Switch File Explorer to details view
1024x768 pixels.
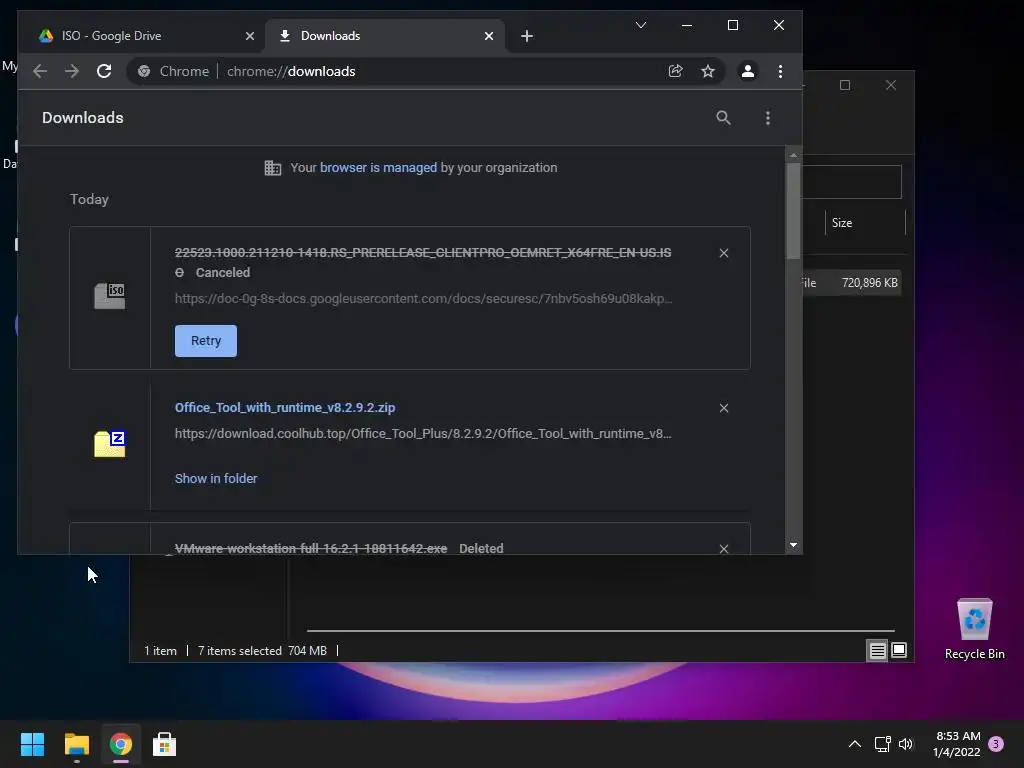(877, 650)
